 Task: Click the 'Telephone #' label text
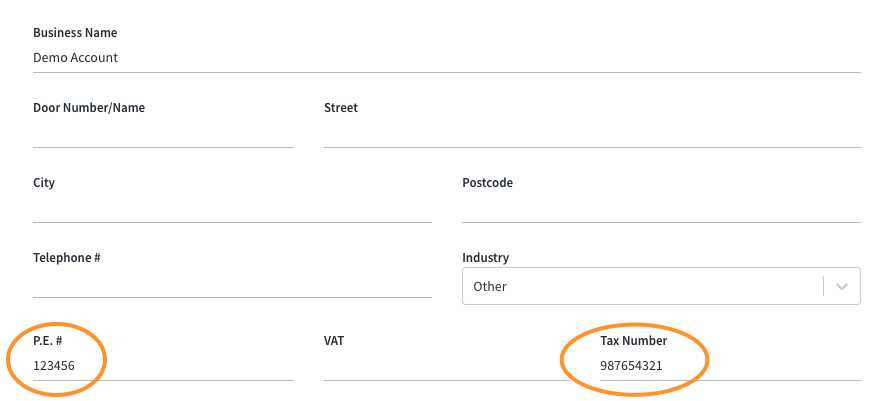(67, 258)
